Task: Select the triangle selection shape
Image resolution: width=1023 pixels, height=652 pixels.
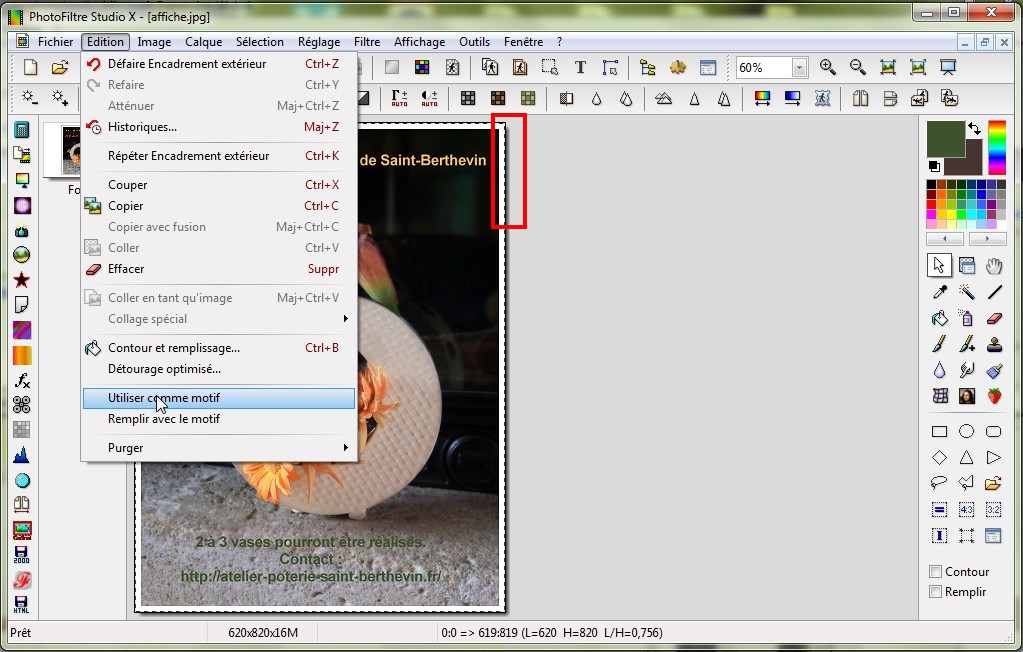Action: click(x=966, y=458)
